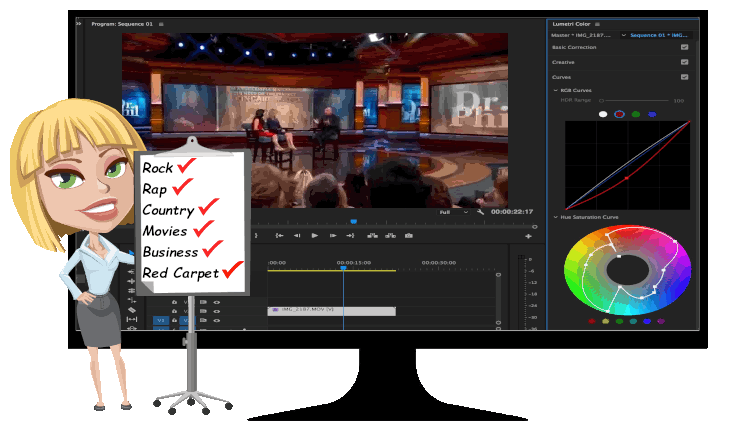Toggle lock on the V1 track
This screenshot has height=427, width=735.
174,321
